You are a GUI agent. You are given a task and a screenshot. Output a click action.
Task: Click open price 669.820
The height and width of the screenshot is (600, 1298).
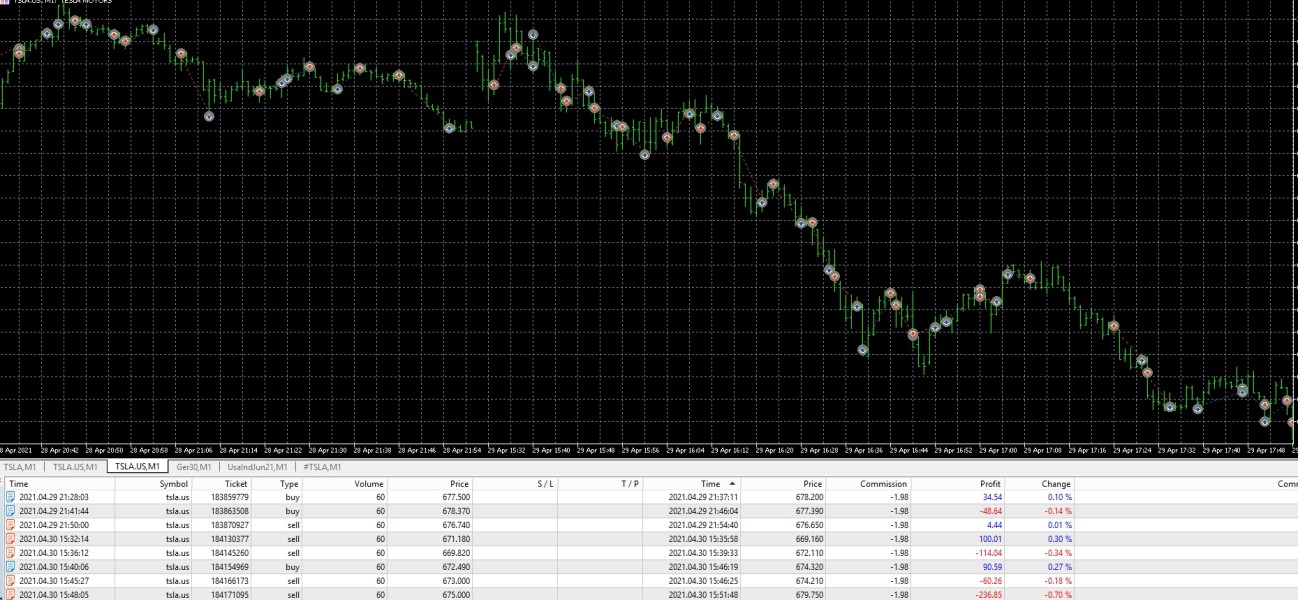[455, 552]
